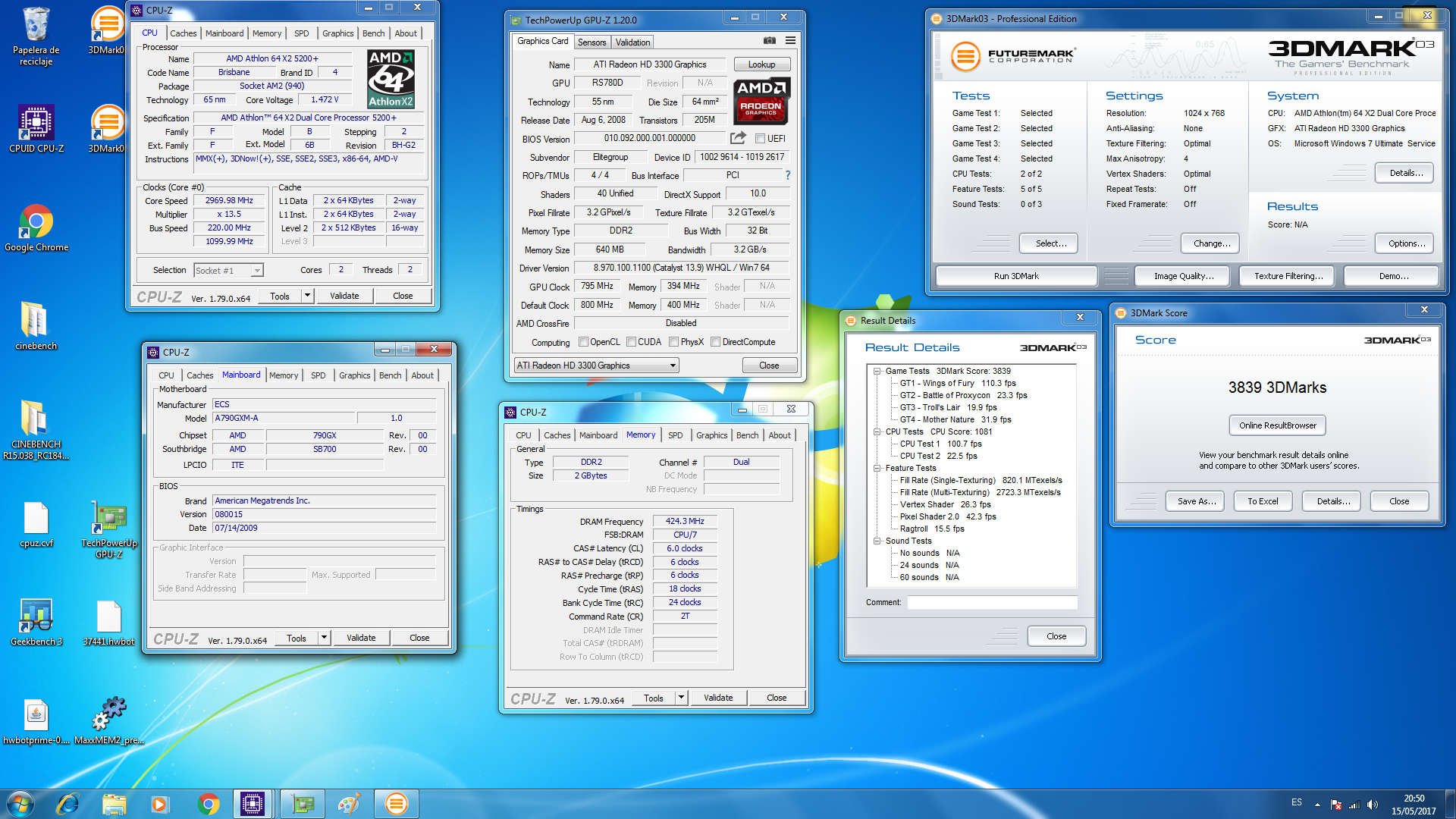Open Windows Media Player taskbar icon
The image size is (1456, 819).
pos(159,804)
